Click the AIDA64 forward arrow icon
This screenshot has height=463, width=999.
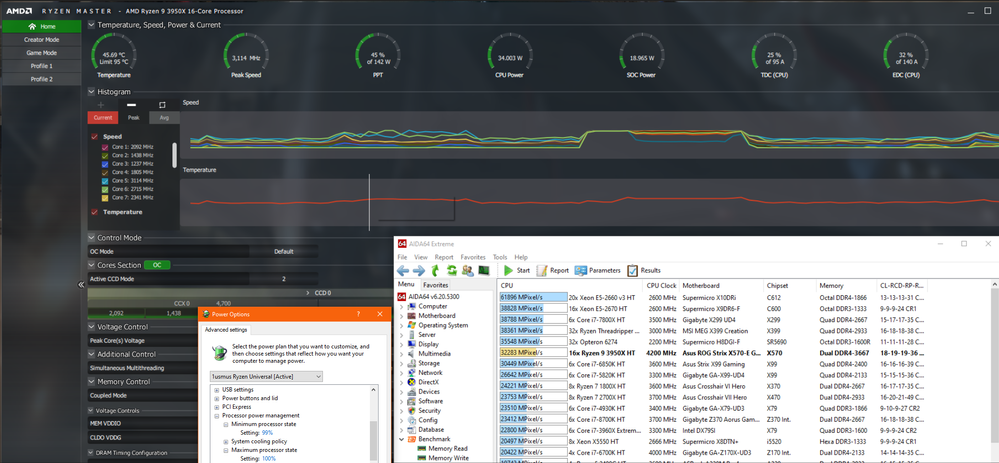pyautogui.click(x=419, y=270)
